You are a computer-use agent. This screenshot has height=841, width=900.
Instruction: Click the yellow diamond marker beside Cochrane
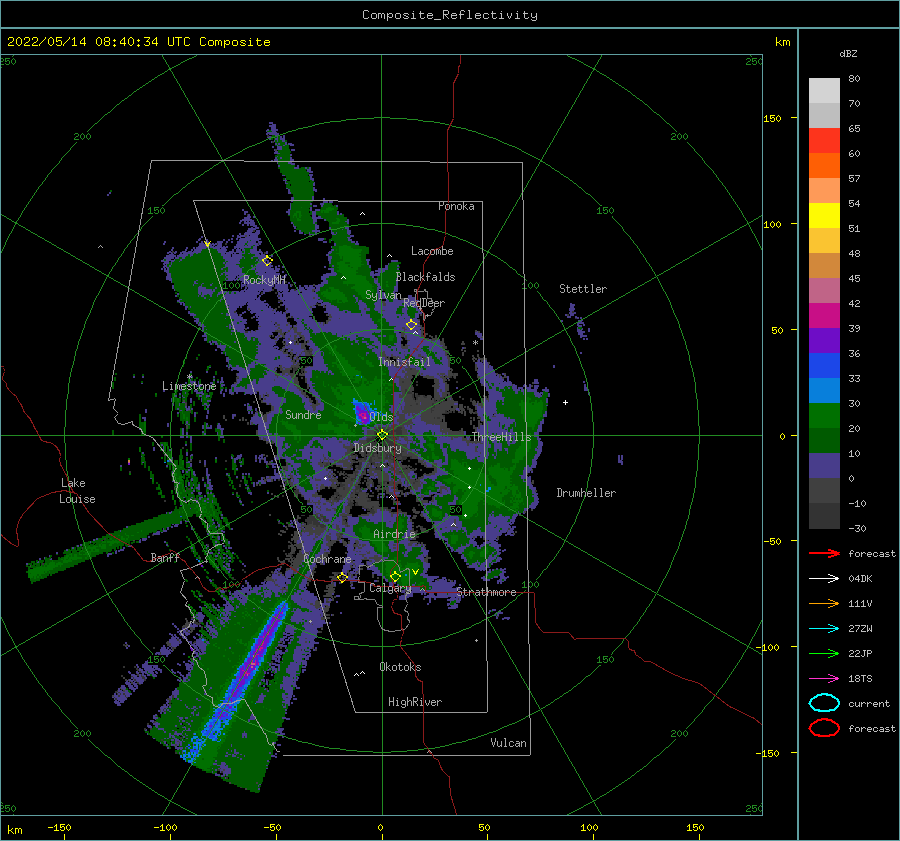(342, 578)
